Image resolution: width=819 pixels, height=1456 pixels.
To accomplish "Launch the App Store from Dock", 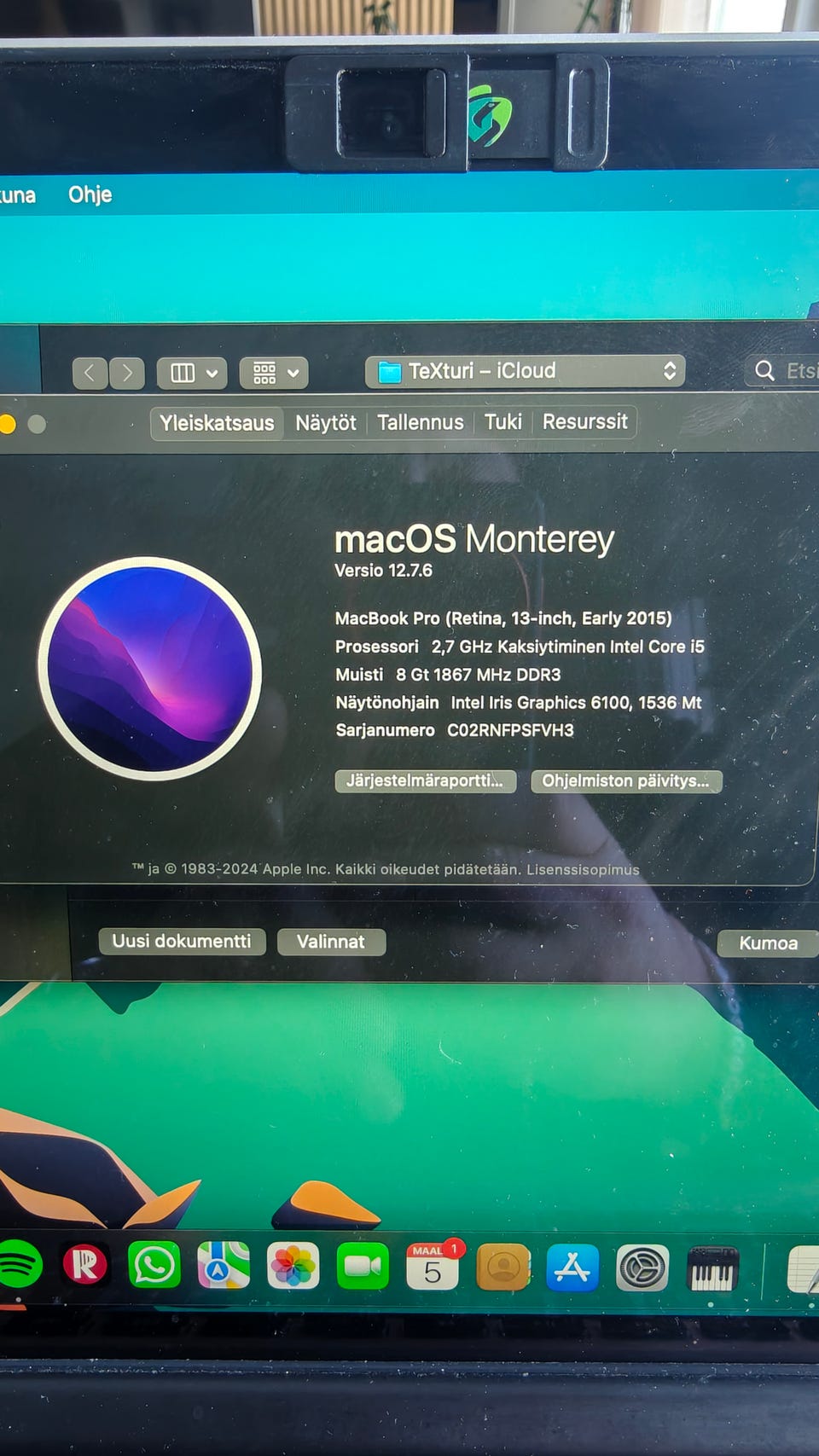I will (x=572, y=1267).
